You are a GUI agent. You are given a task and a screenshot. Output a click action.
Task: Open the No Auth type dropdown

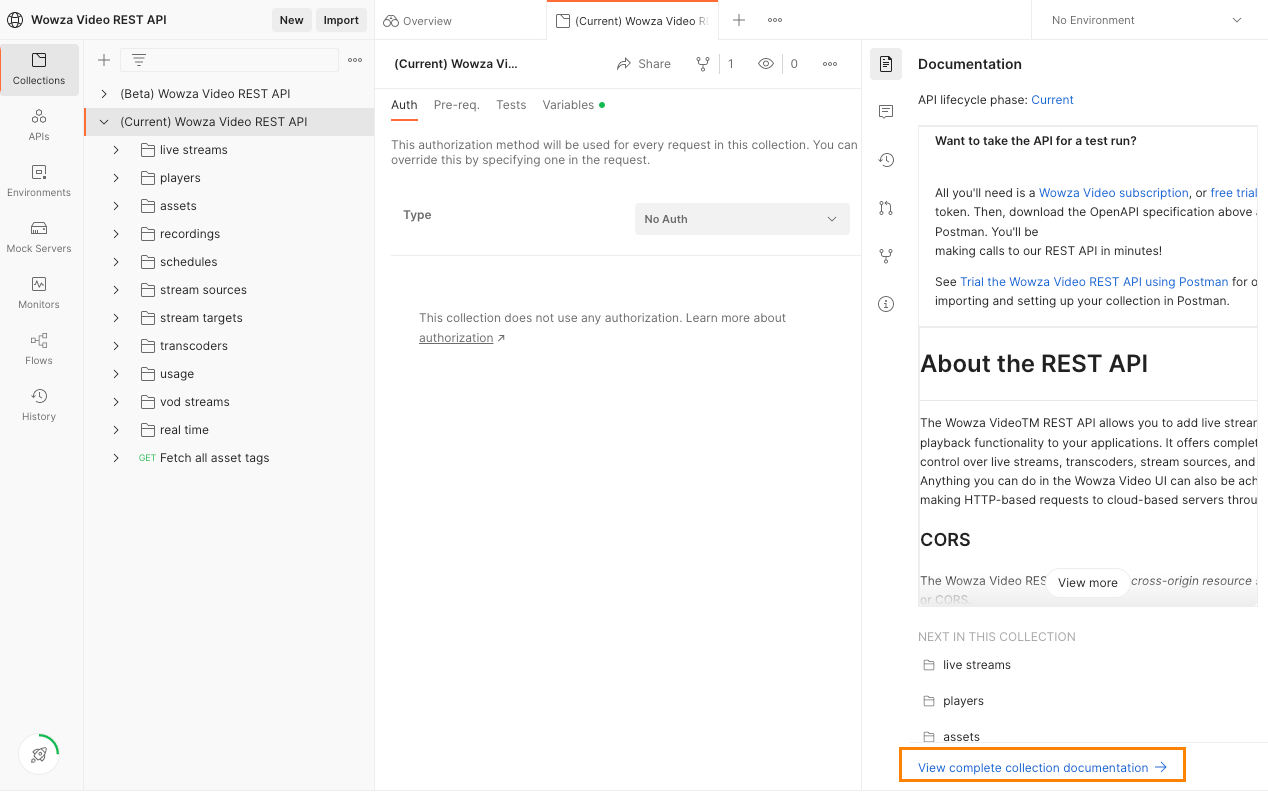(742, 219)
